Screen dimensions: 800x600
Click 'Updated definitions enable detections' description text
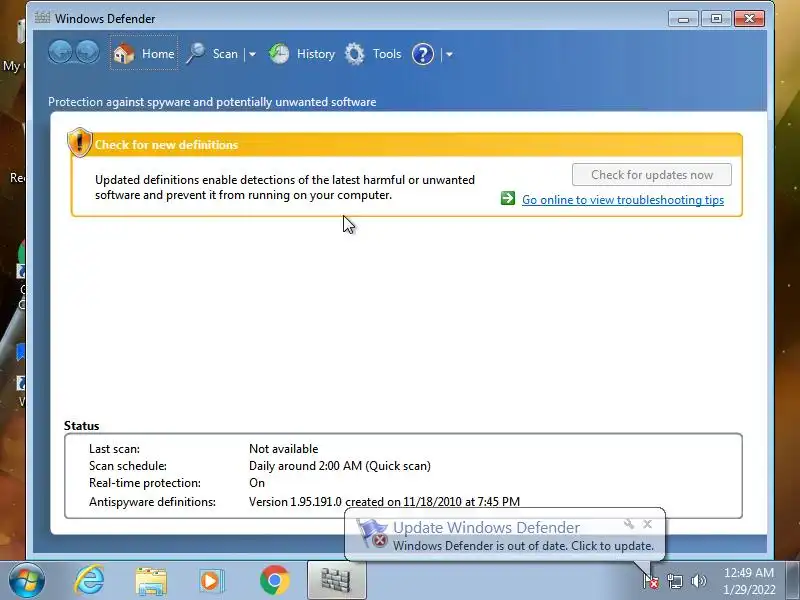[285, 187]
